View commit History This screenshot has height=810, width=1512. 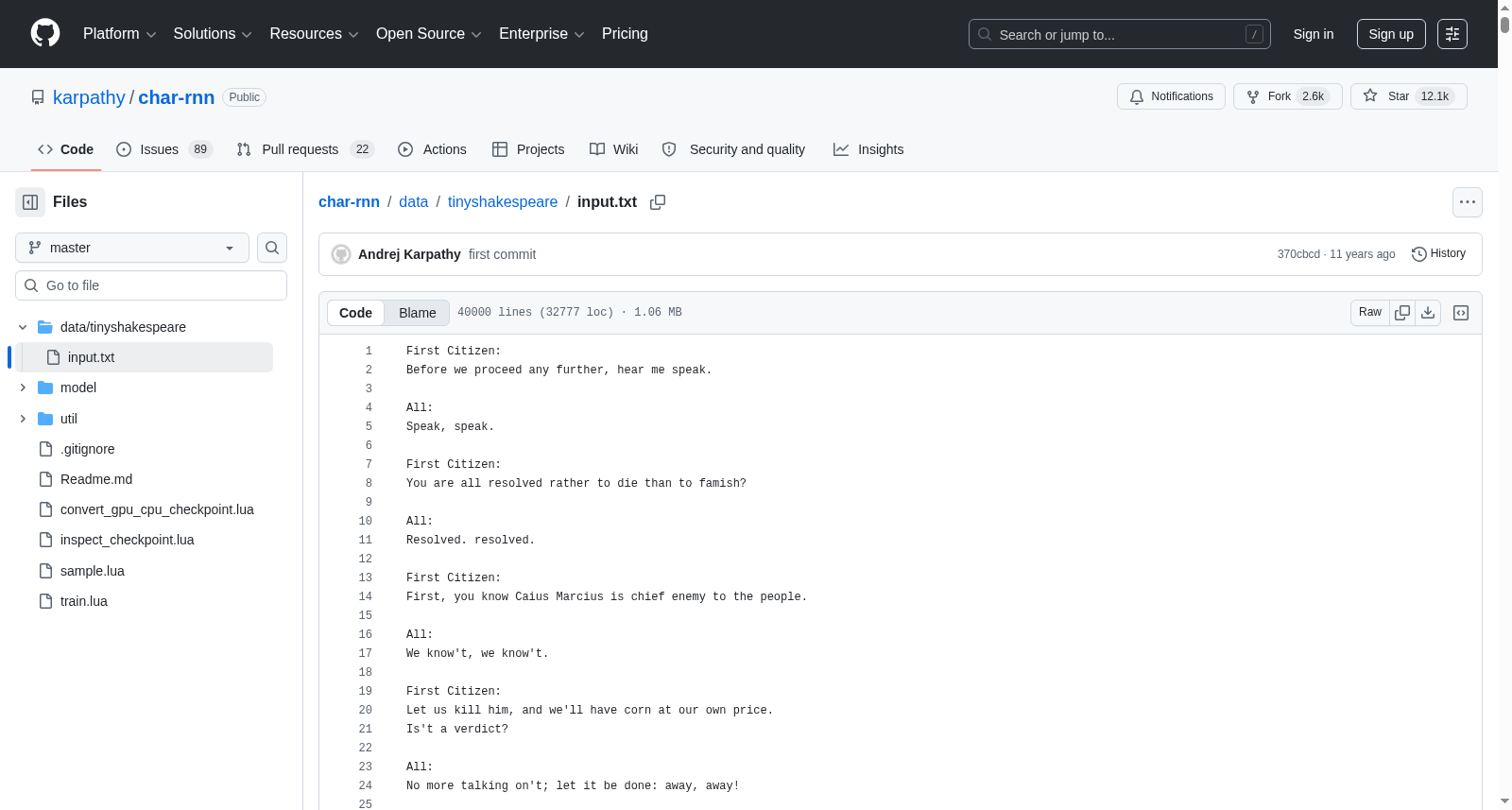[x=1438, y=253]
